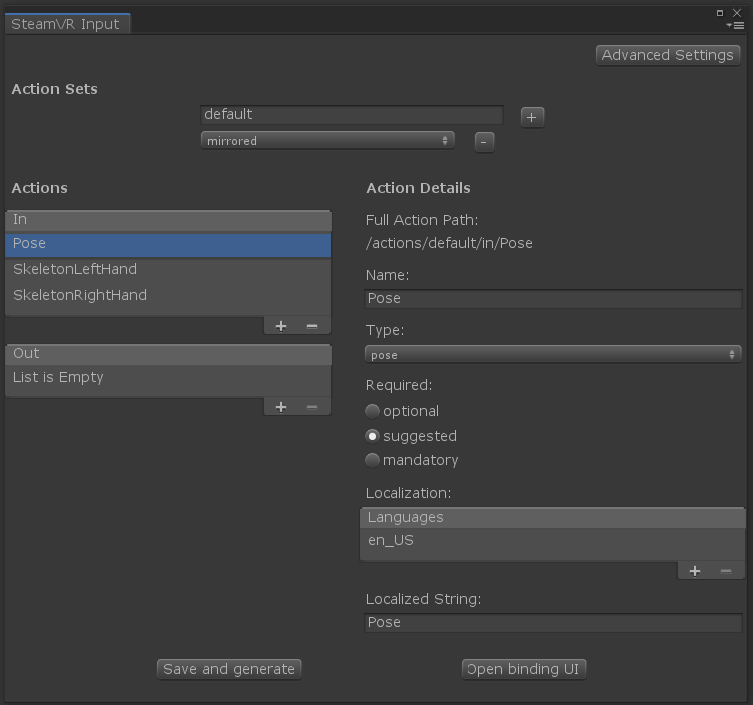Click the /actions/default/in/Pose path text
753x705 pixels.
(449, 243)
